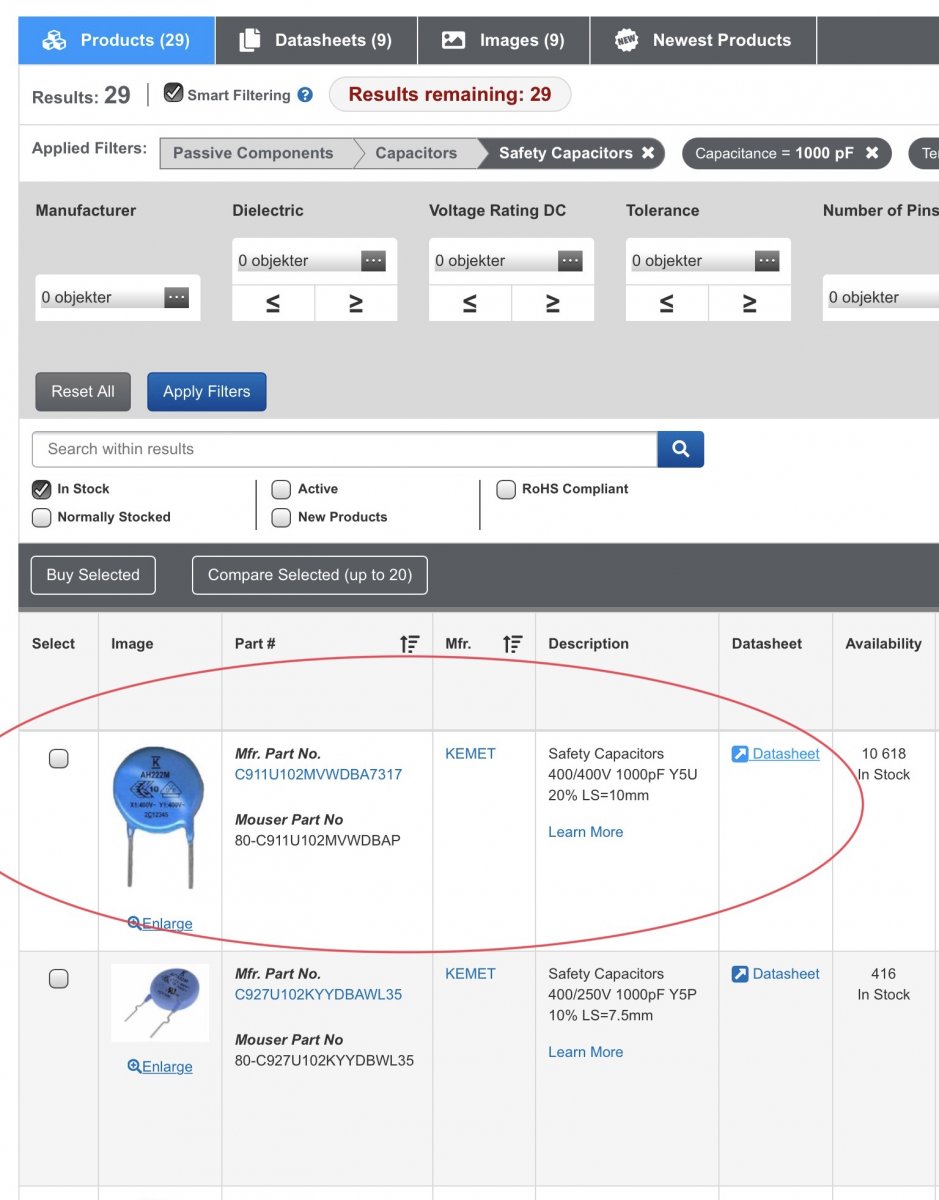Click Mouser part number 80-C927U102KYYDBWL35
The width and height of the screenshot is (939, 1200).
[324, 1060]
